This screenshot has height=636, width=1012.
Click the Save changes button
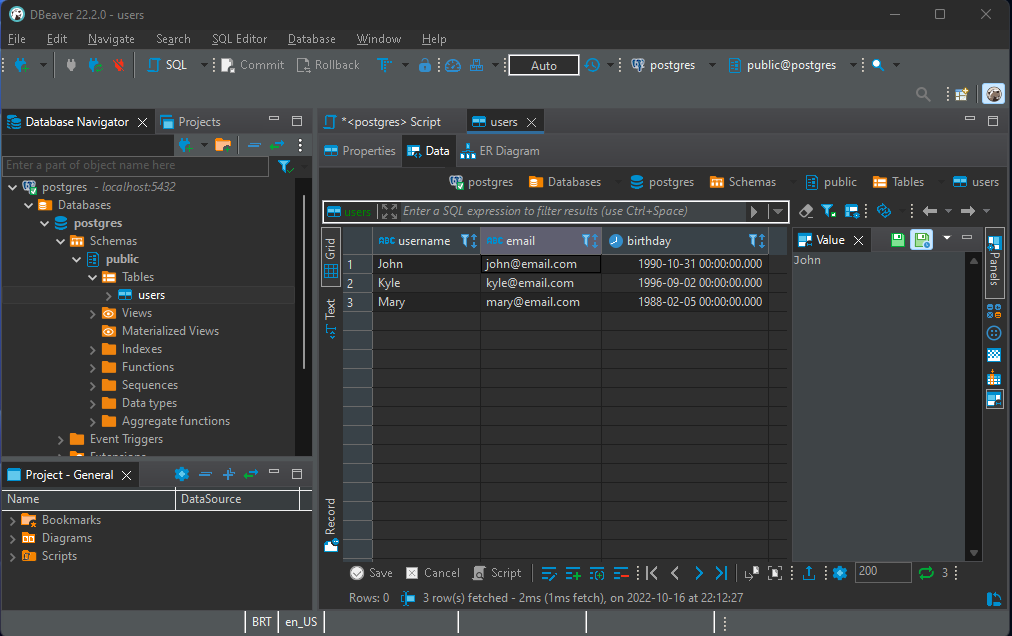click(371, 573)
